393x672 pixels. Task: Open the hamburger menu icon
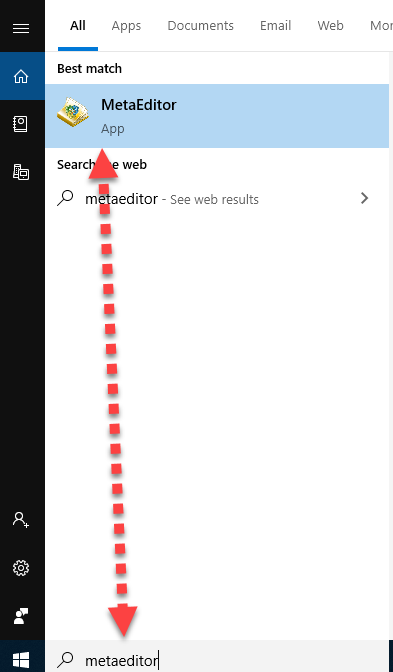tap(21, 28)
